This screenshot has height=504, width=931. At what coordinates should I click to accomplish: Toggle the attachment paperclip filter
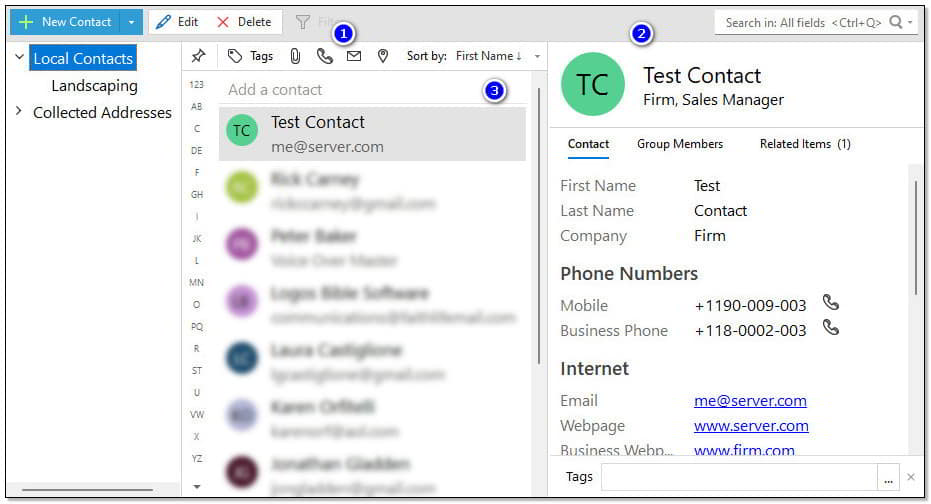tap(296, 56)
